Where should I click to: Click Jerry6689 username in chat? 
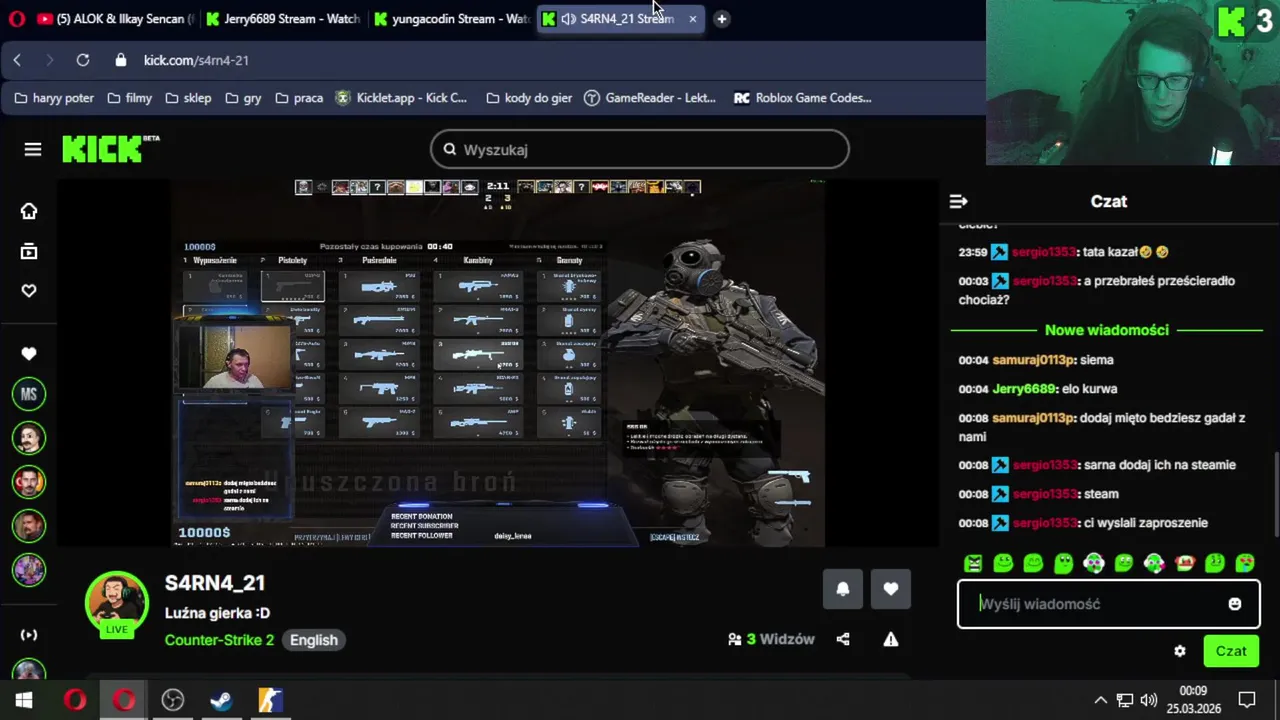click(x=1024, y=389)
